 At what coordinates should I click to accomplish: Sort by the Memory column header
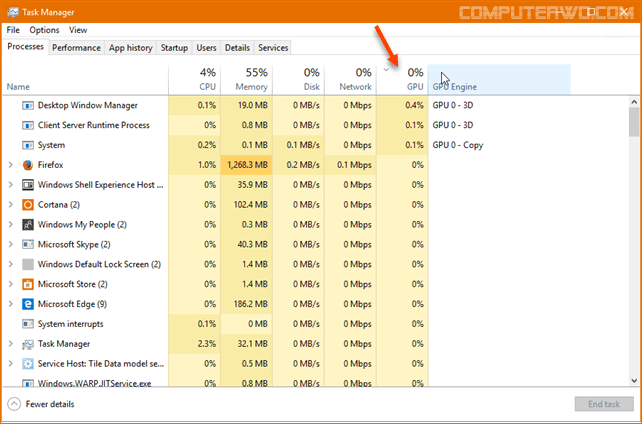[x=247, y=80]
